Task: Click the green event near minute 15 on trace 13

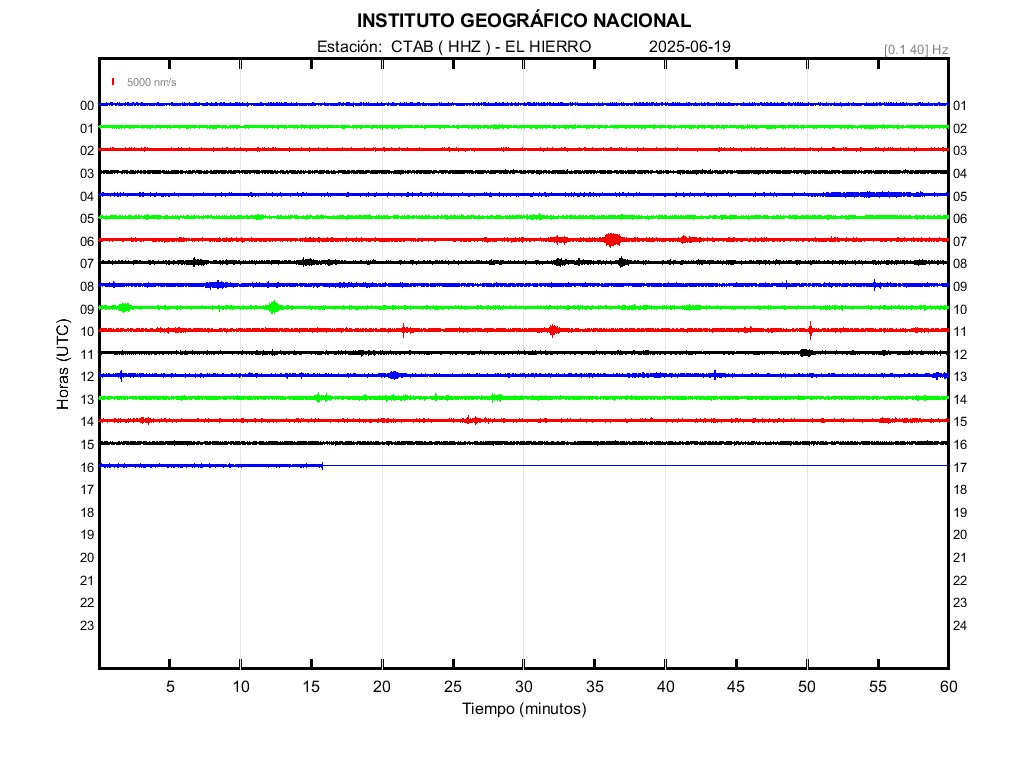Action: [x=321, y=397]
